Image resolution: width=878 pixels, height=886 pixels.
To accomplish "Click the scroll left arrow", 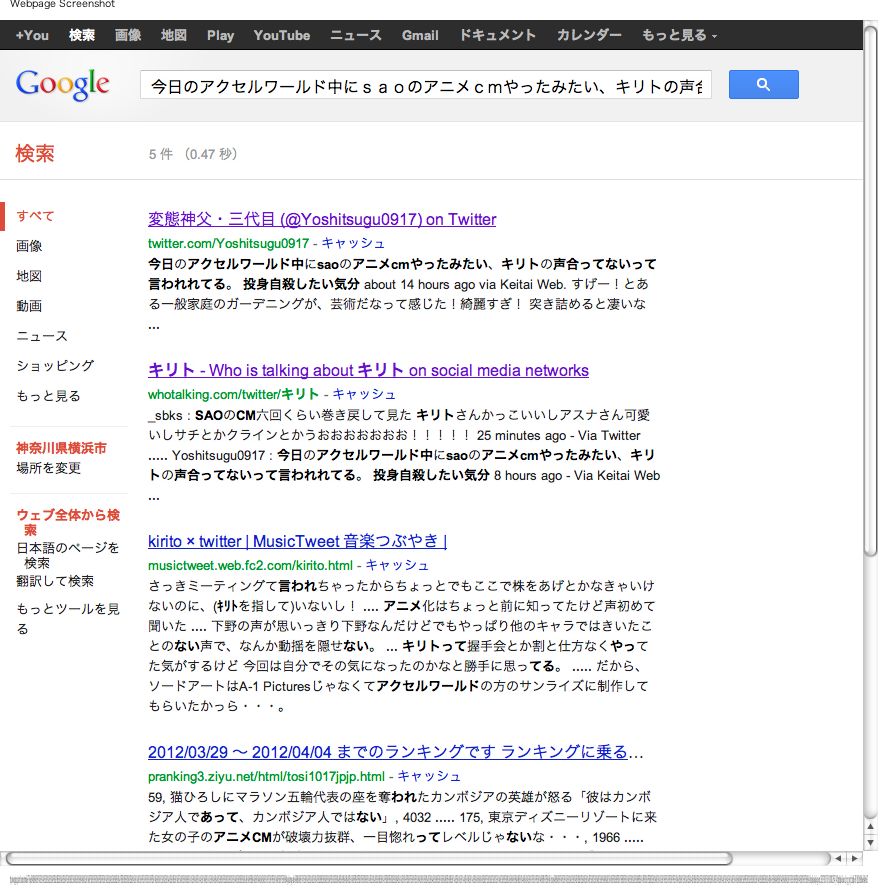I will 839,858.
